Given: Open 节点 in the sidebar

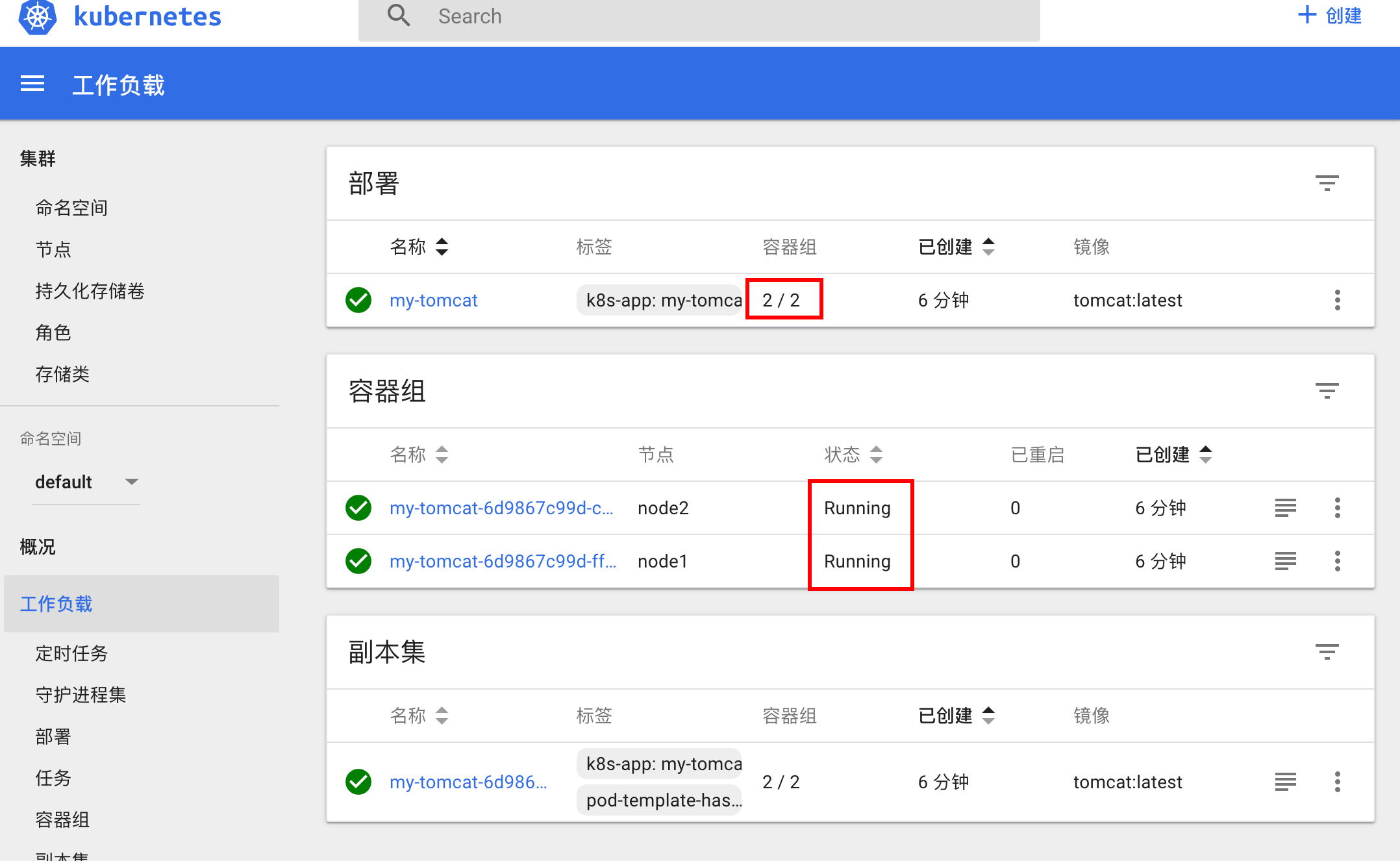Looking at the screenshot, I should [53, 249].
